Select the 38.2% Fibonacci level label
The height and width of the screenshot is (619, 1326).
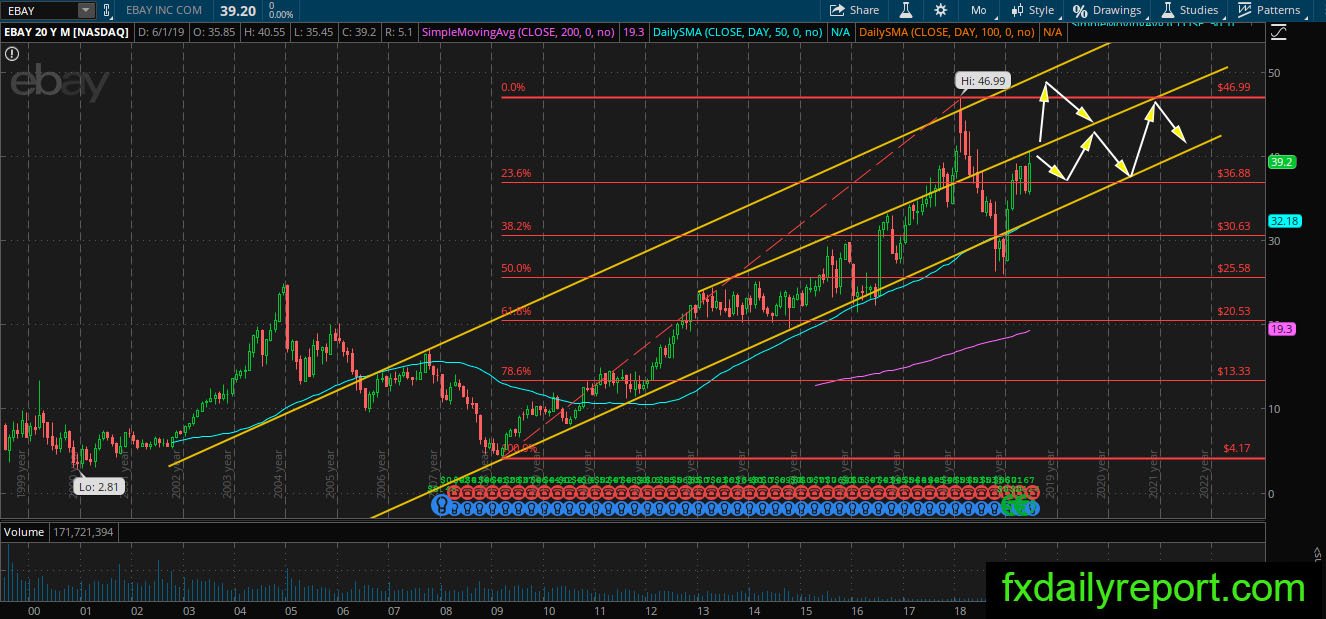[516, 226]
